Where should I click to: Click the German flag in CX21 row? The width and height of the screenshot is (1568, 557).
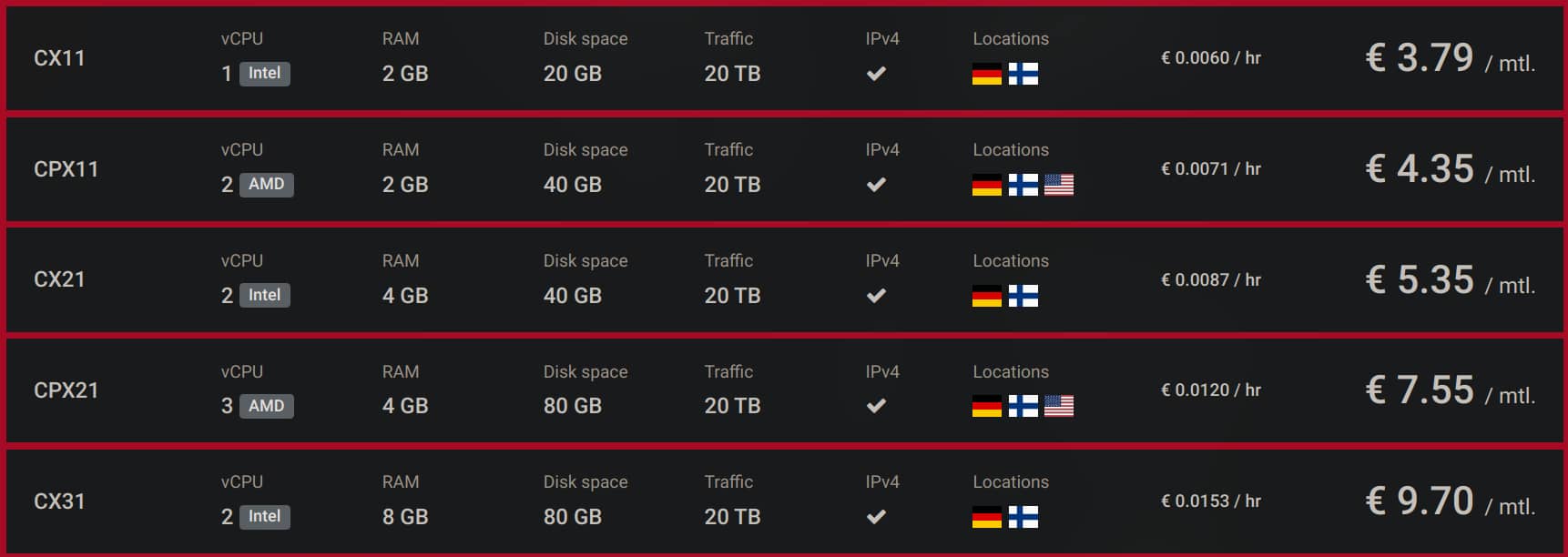click(x=986, y=296)
